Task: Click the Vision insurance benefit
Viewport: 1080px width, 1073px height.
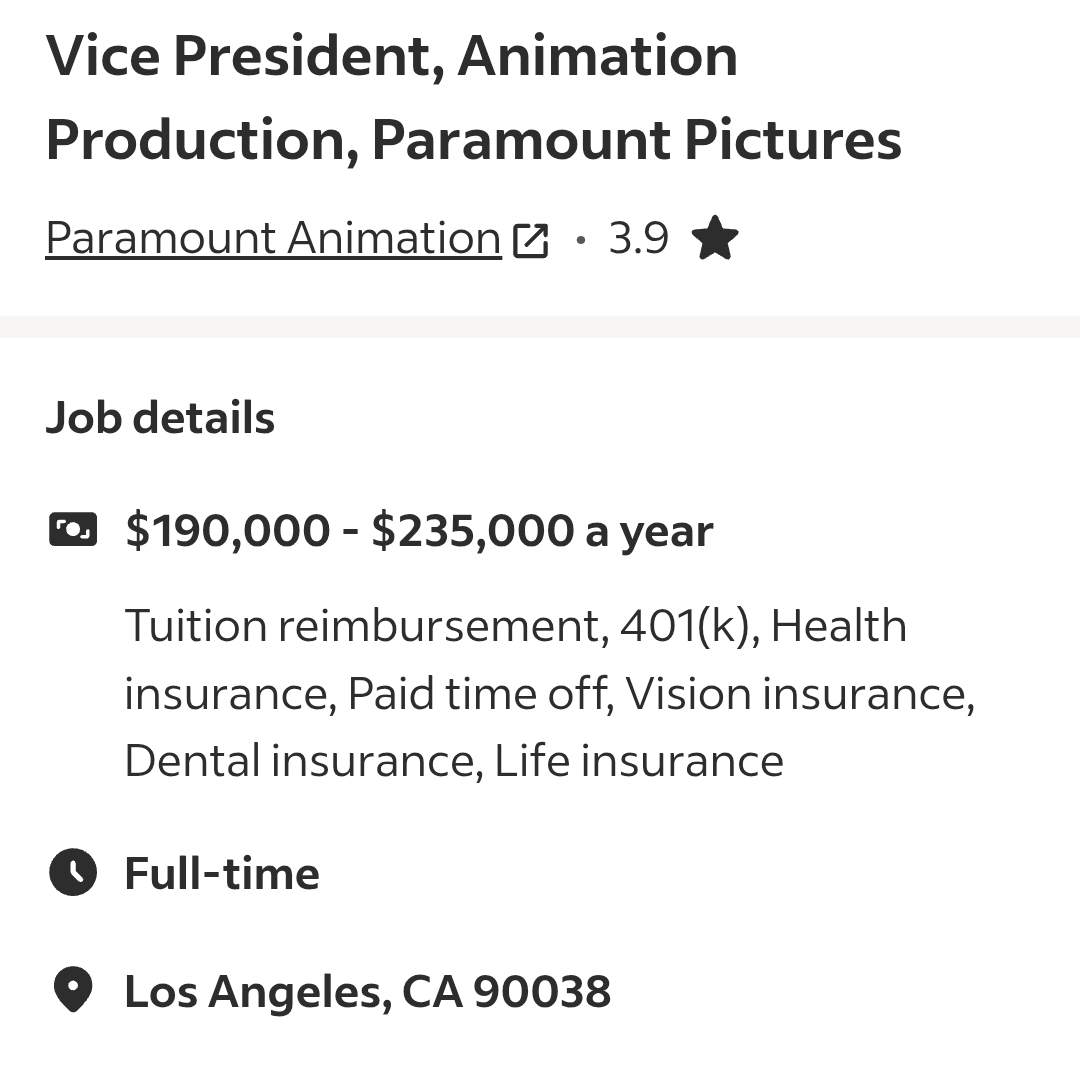Action: coord(799,694)
